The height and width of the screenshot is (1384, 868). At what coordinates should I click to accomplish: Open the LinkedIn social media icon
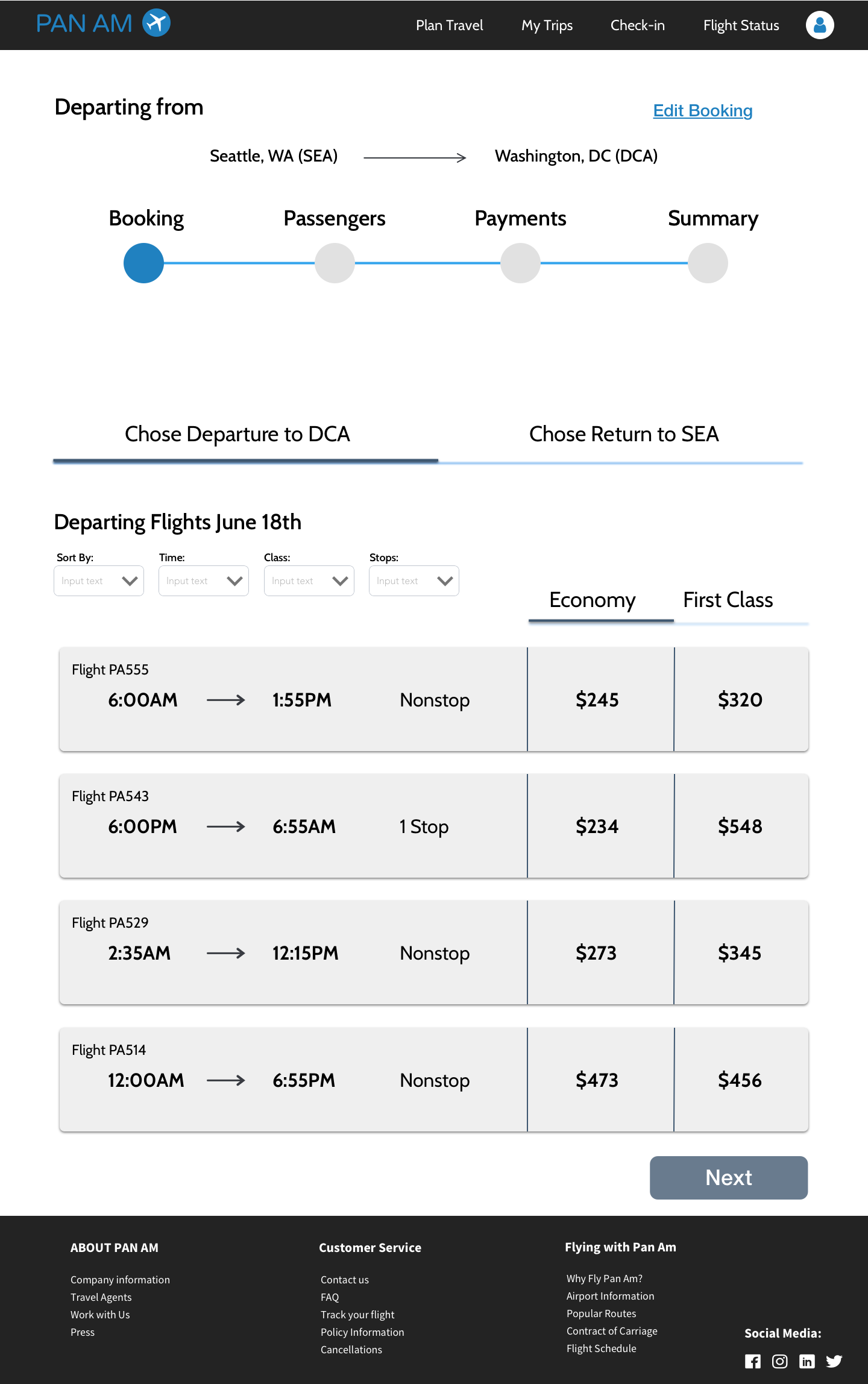click(x=807, y=1361)
